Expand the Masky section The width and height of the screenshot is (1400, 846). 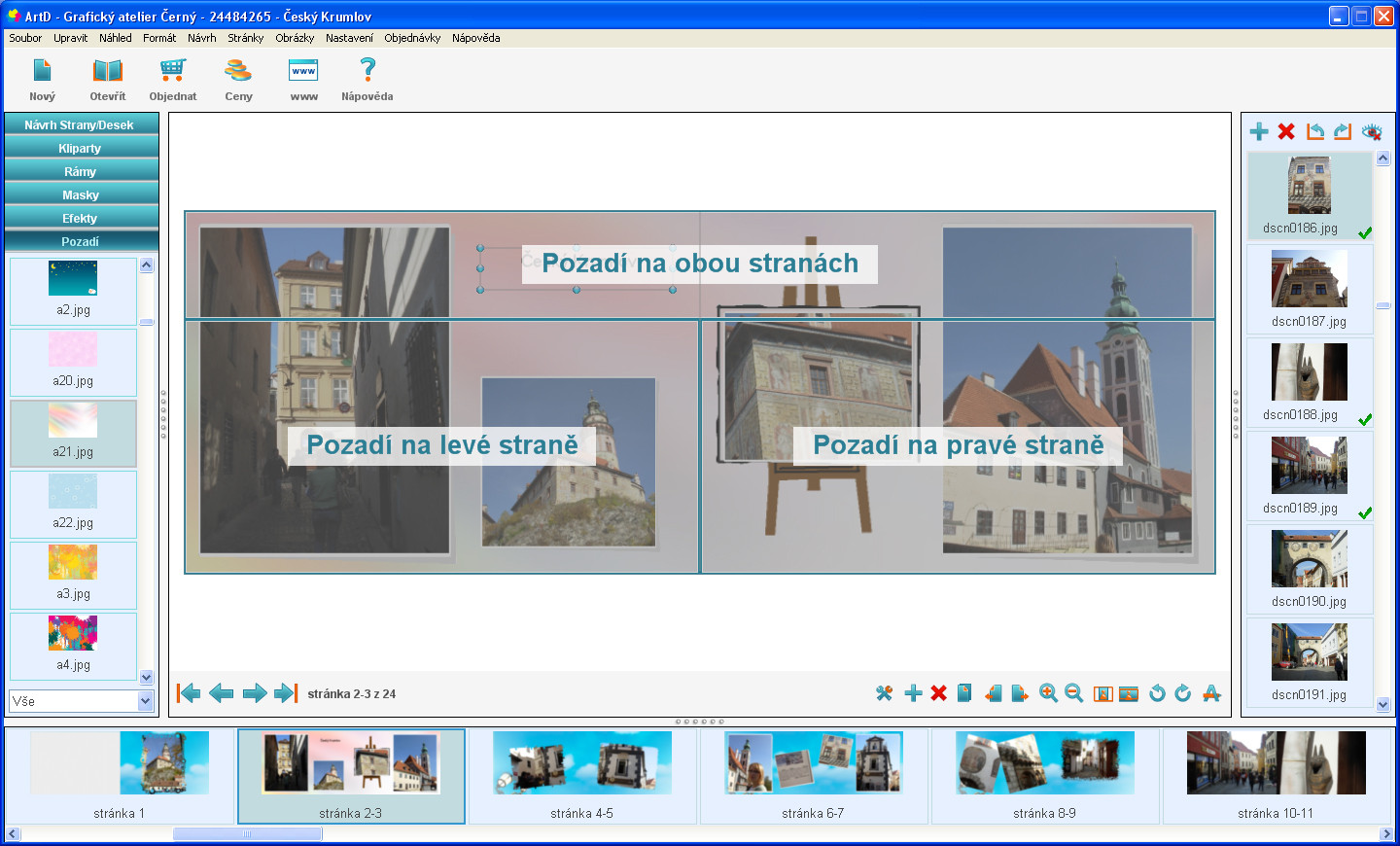(81, 194)
